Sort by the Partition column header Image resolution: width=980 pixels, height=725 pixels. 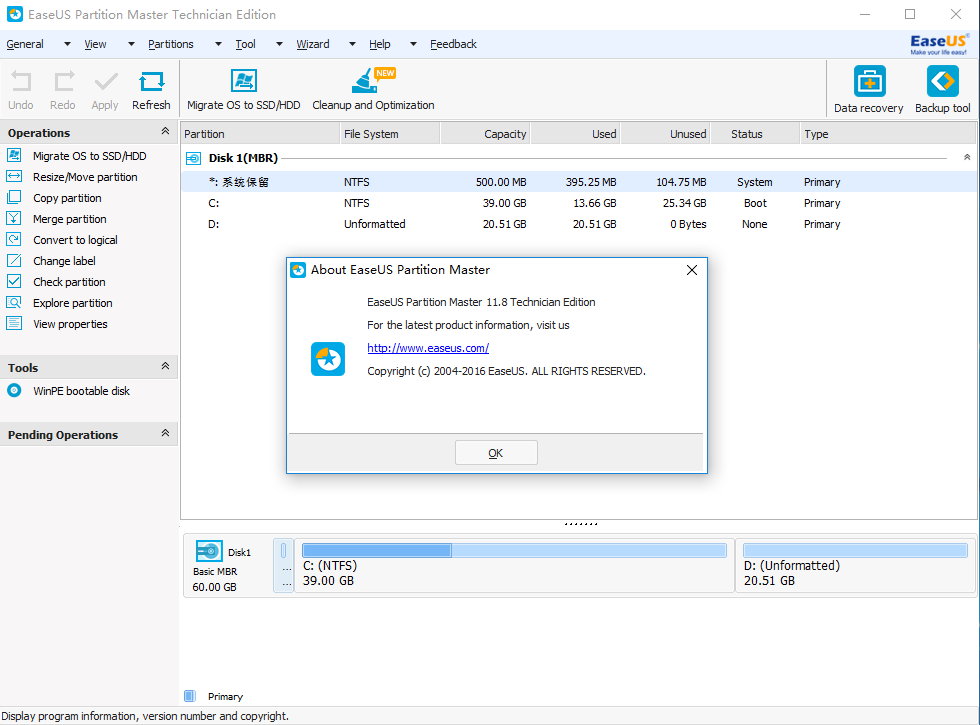260,134
